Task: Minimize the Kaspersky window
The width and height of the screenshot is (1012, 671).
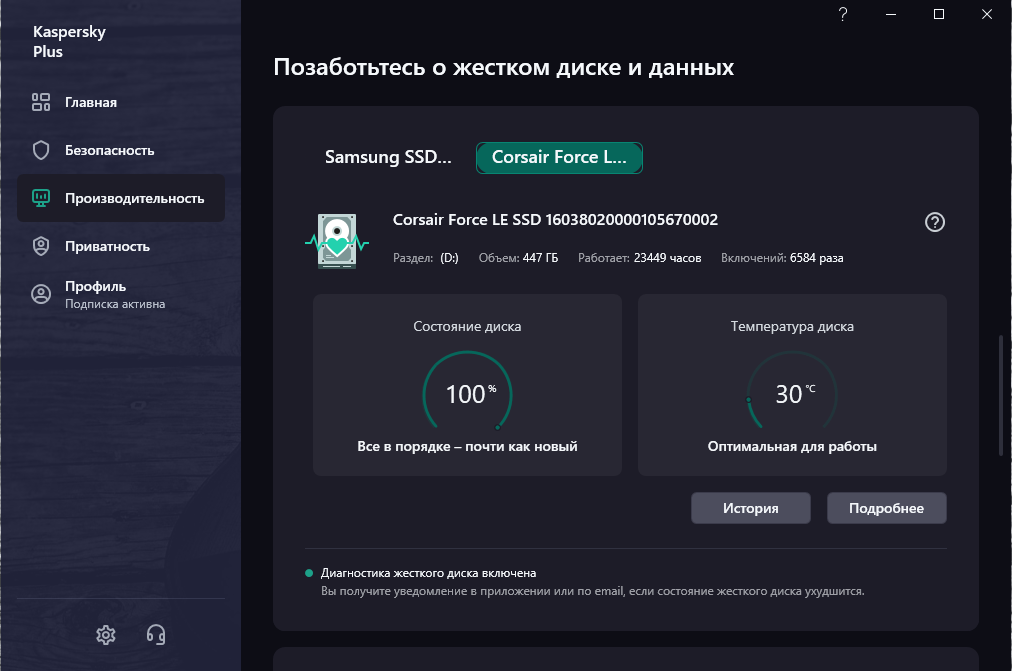Action: 891,14
